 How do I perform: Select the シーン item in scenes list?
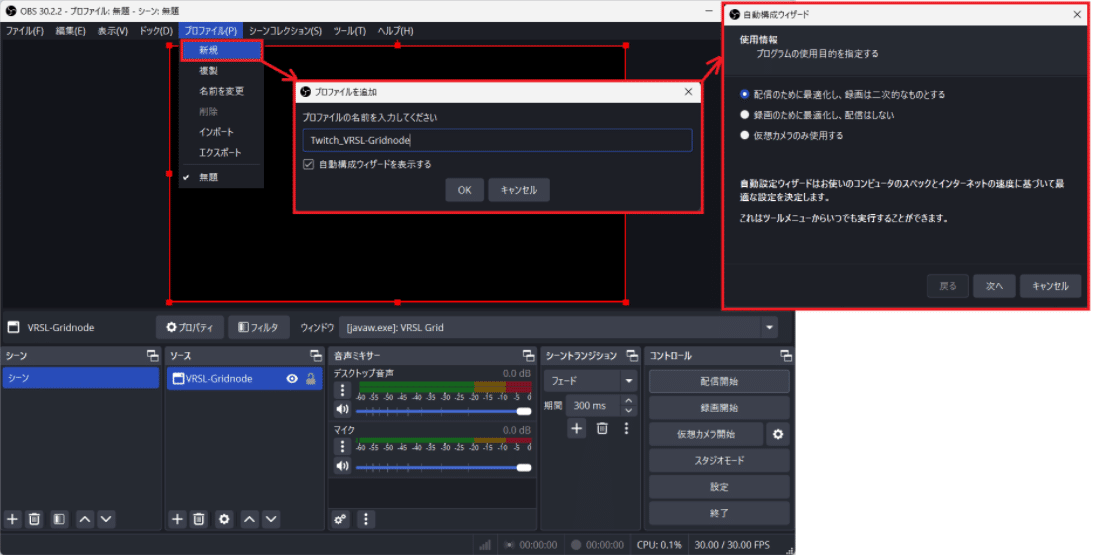81,378
